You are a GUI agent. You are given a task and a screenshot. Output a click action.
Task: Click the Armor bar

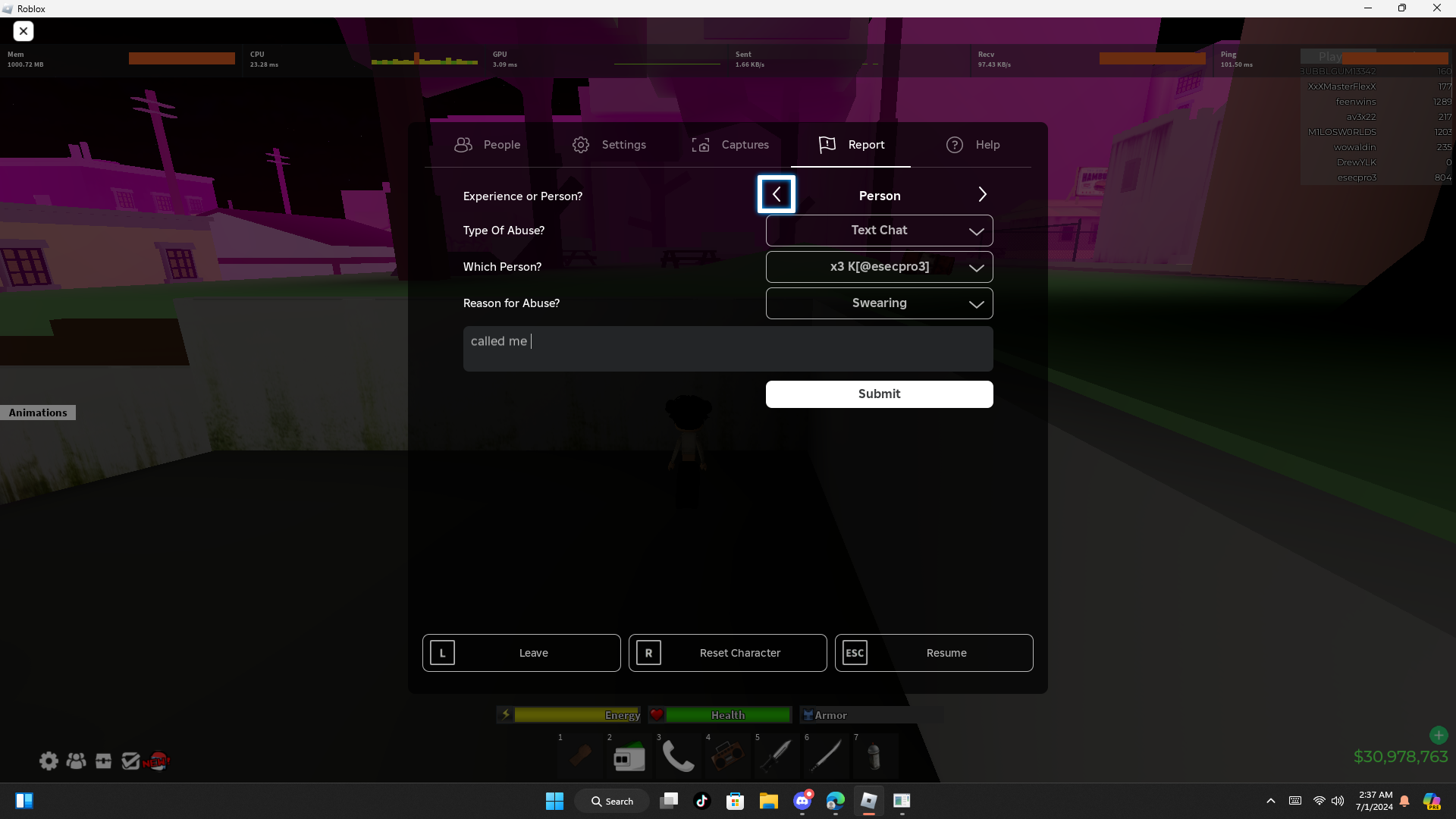coord(872,715)
